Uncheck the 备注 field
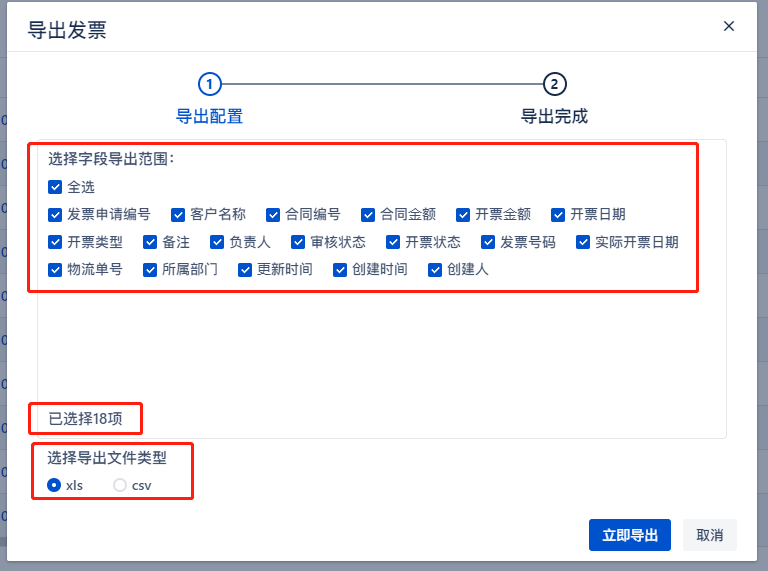The image size is (768, 571). click(150, 242)
